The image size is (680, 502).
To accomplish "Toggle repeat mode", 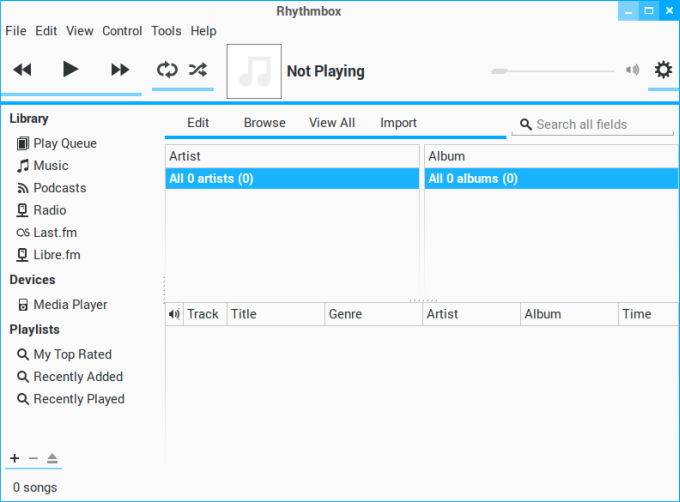I will (x=167, y=70).
